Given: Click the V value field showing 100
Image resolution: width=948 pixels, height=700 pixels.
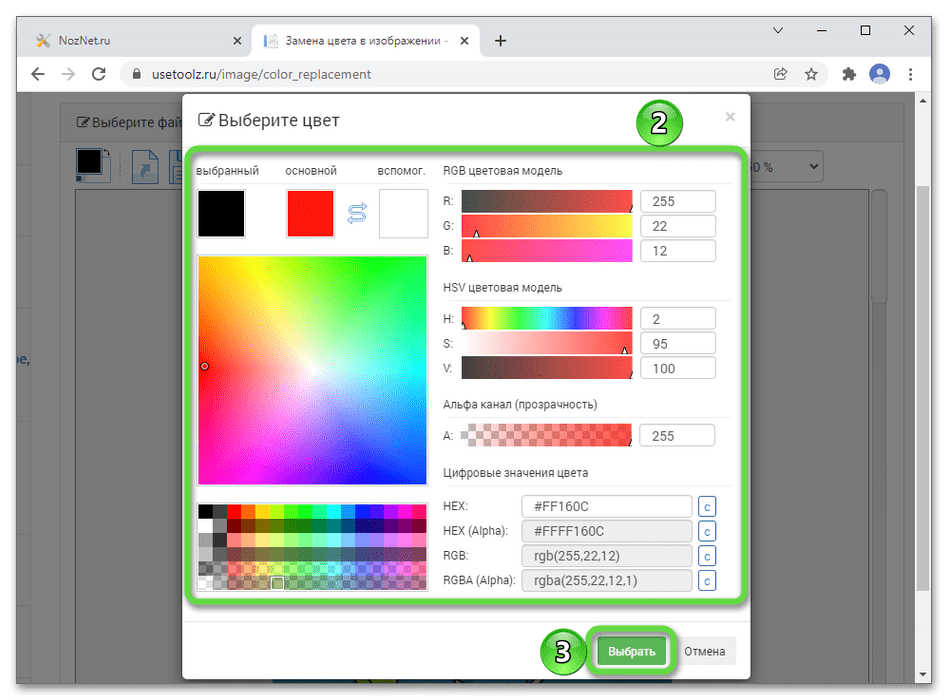Looking at the screenshot, I should pyautogui.click(x=678, y=368).
